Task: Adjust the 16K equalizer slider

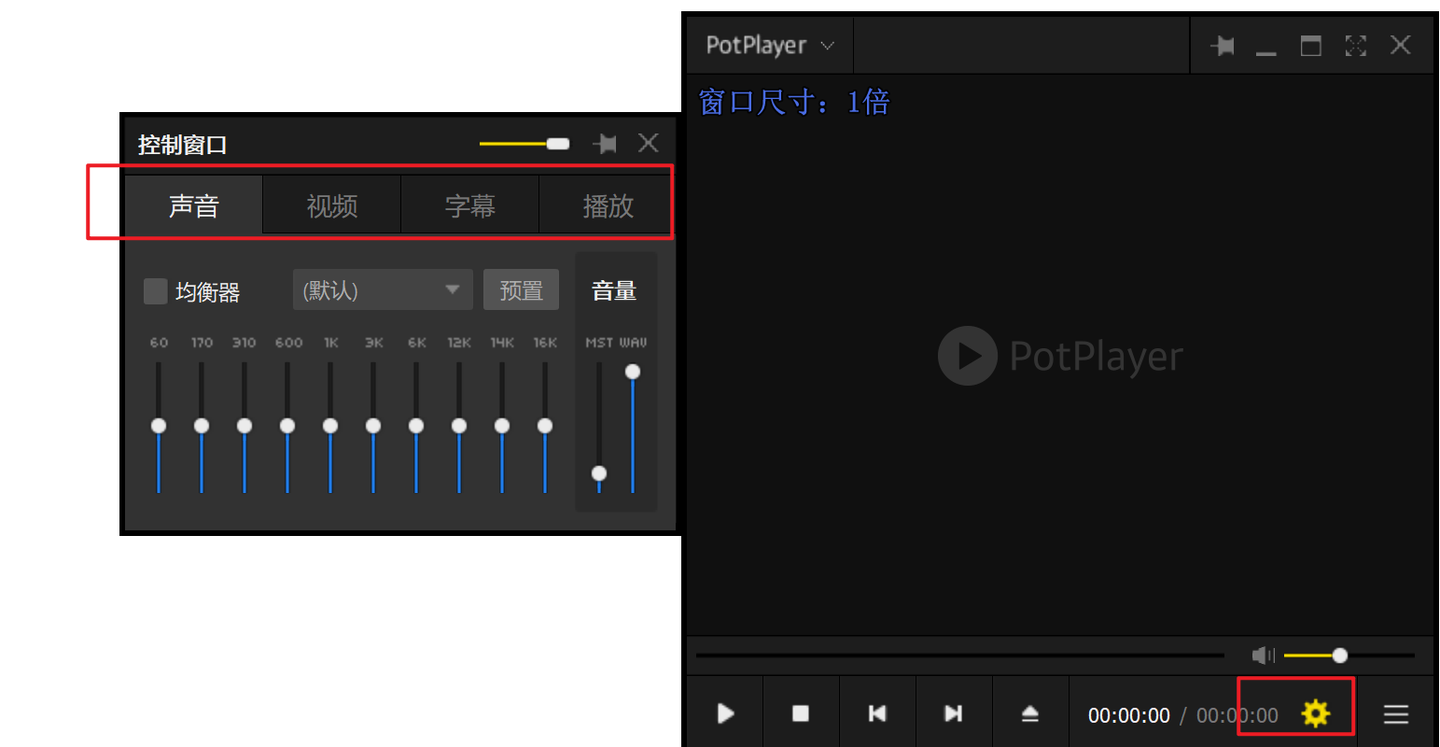Action: (545, 427)
